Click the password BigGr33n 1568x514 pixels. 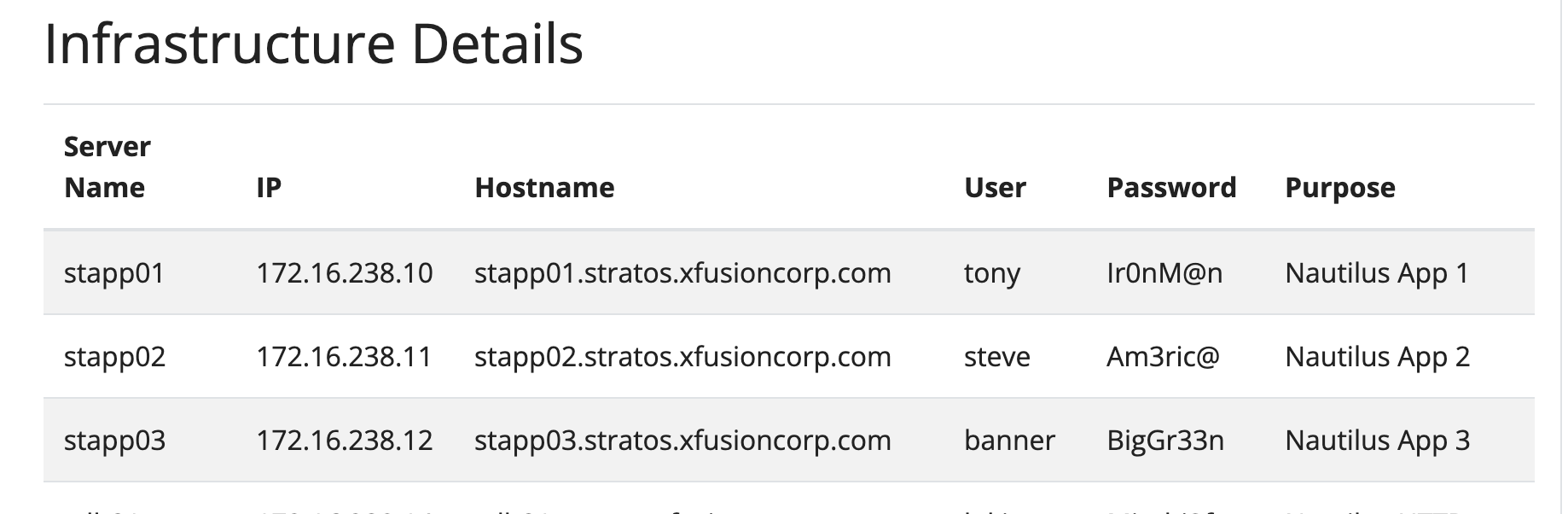[x=1165, y=441]
